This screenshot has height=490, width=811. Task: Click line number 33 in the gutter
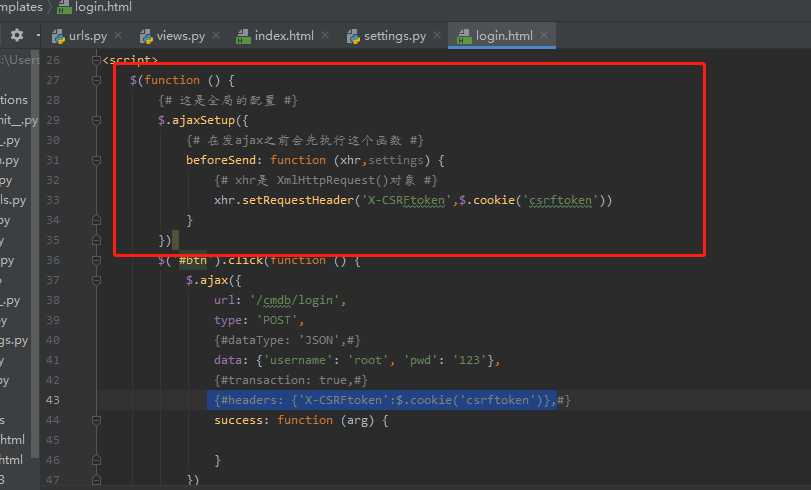(x=53, y=200)
